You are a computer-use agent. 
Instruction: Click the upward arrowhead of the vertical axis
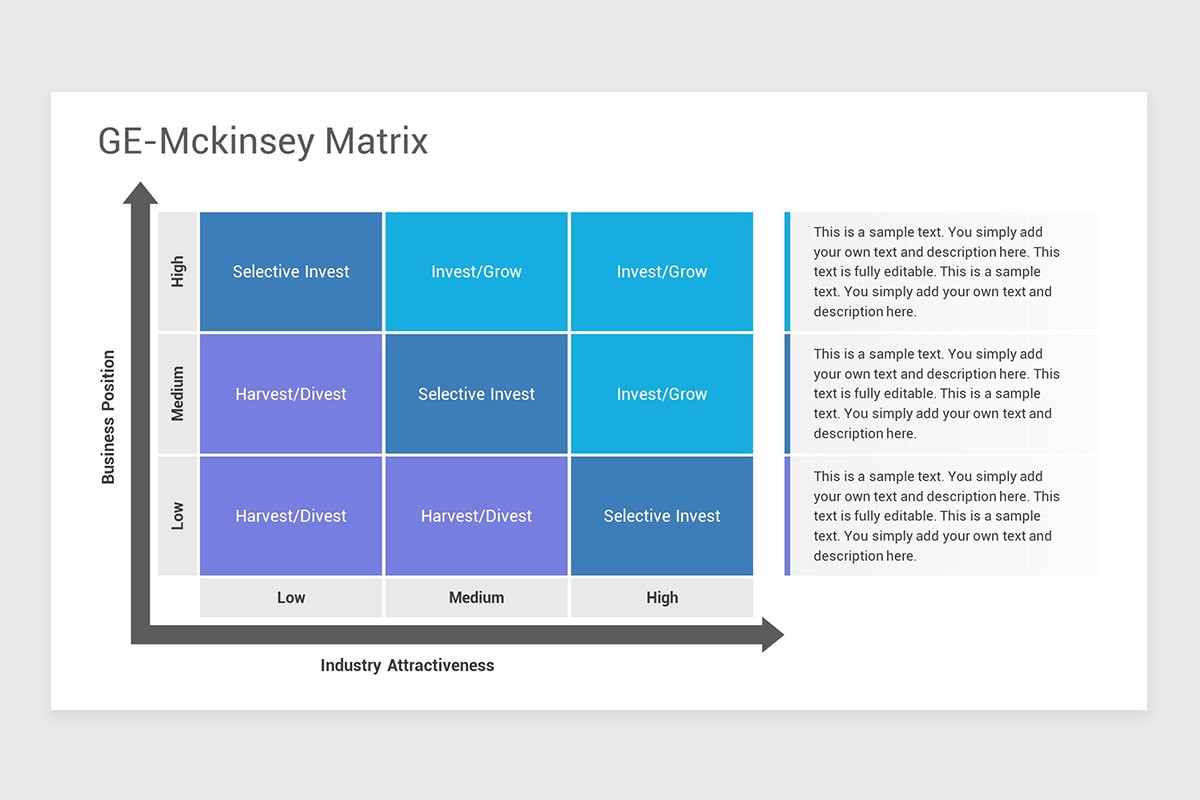coord(140,193)
